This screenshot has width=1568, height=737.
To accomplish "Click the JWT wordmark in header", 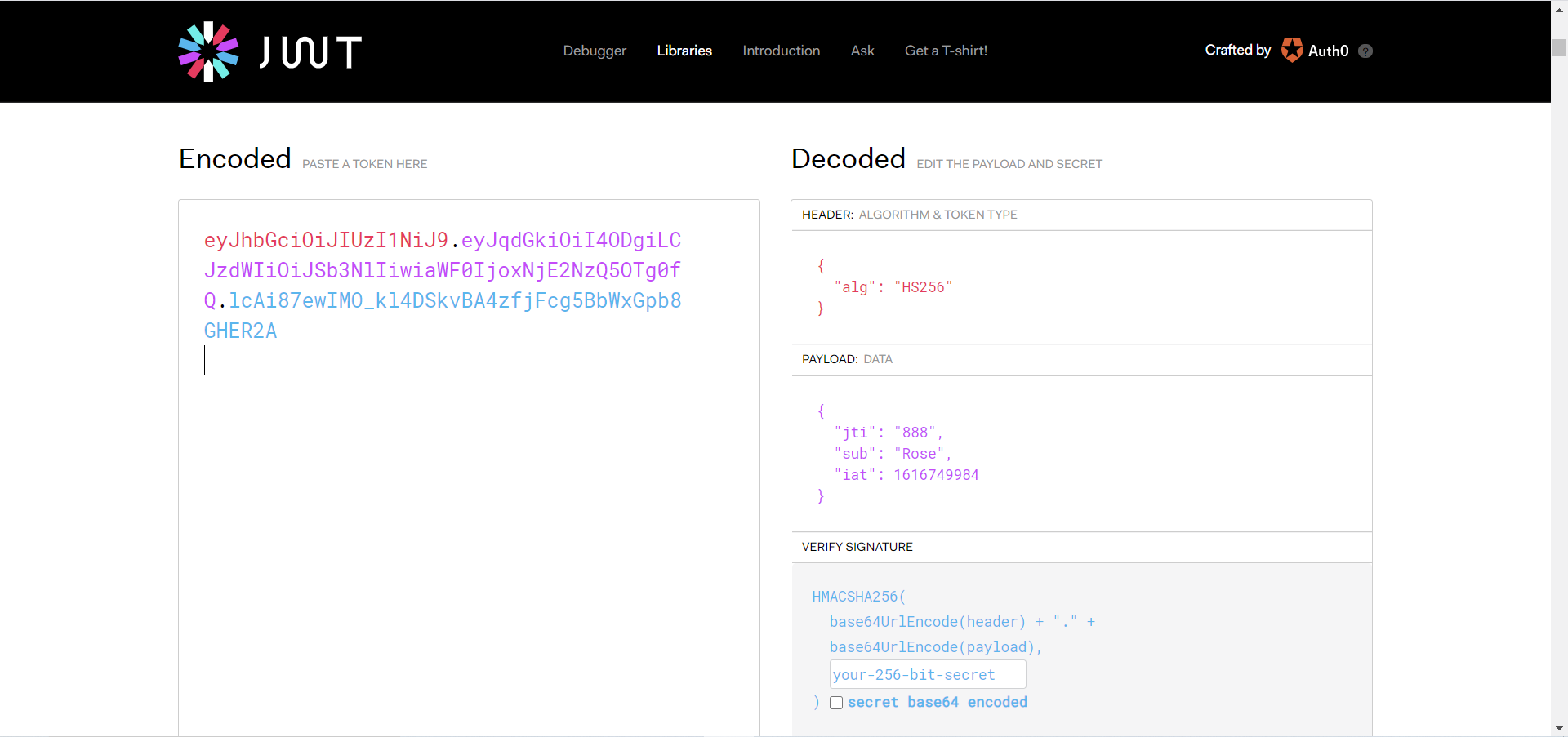I will pos(311,52).
